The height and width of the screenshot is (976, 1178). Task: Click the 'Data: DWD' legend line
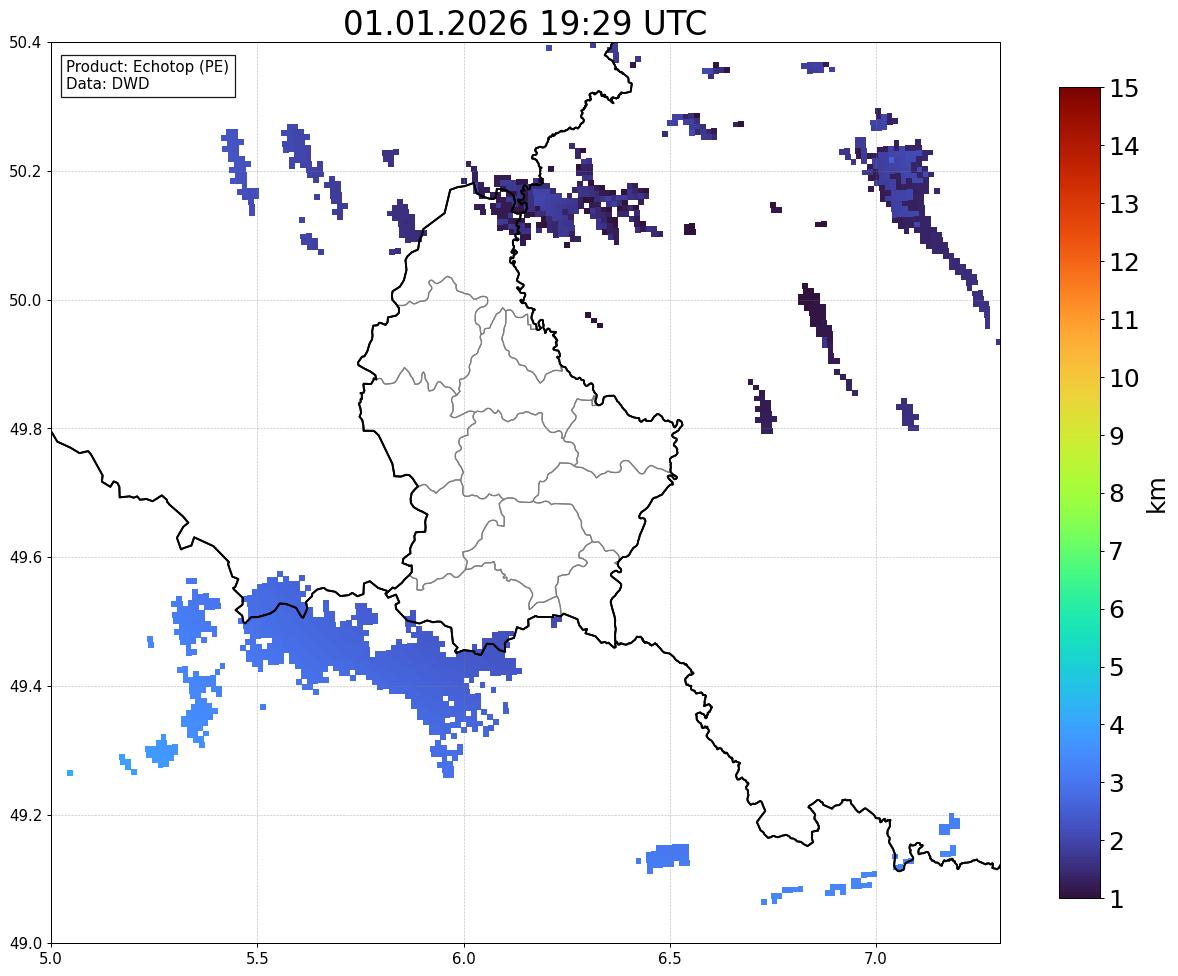click(x=107, y=84)
